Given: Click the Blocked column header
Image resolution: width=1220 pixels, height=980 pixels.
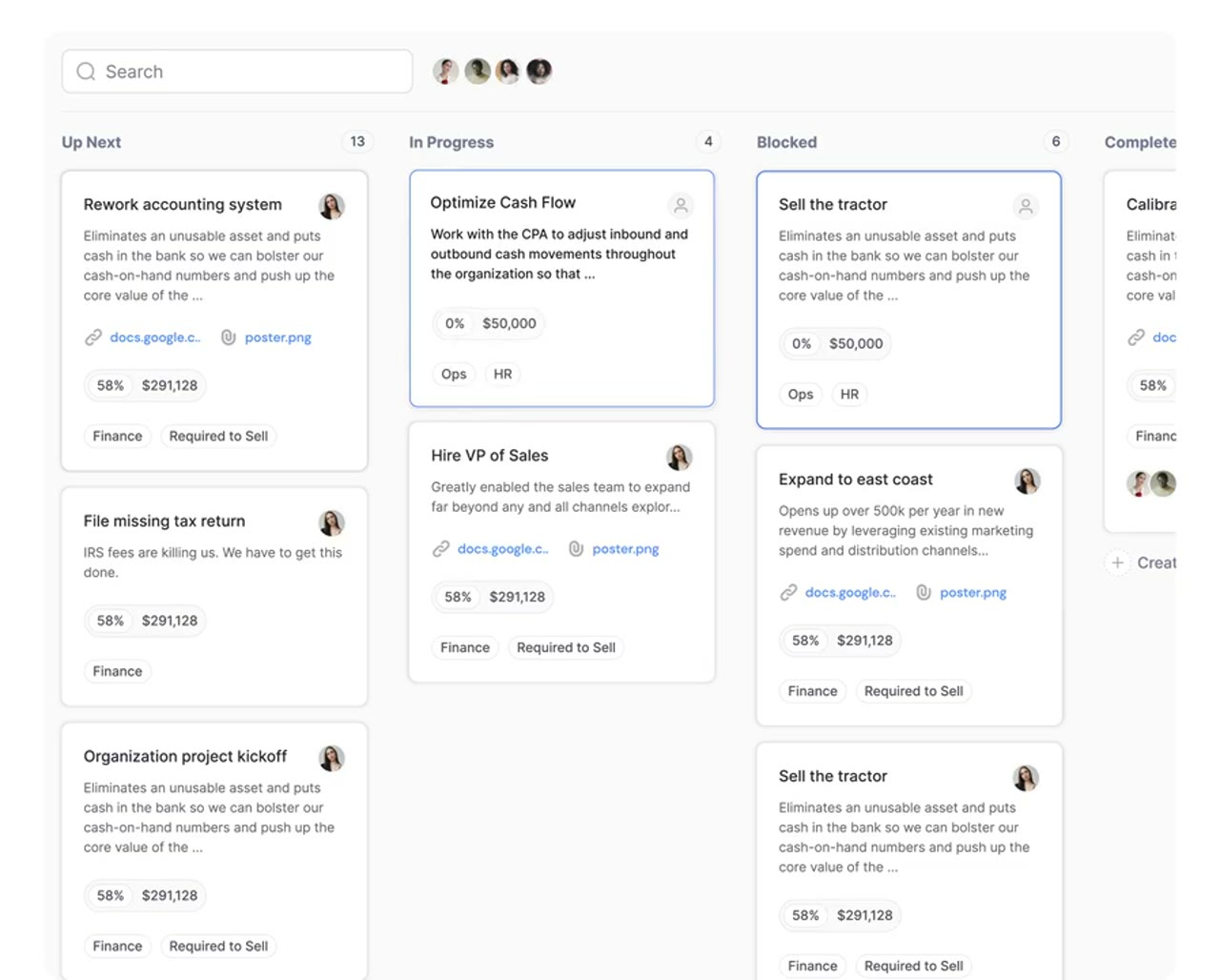Looking at the screenshot, I should (787, 142).
